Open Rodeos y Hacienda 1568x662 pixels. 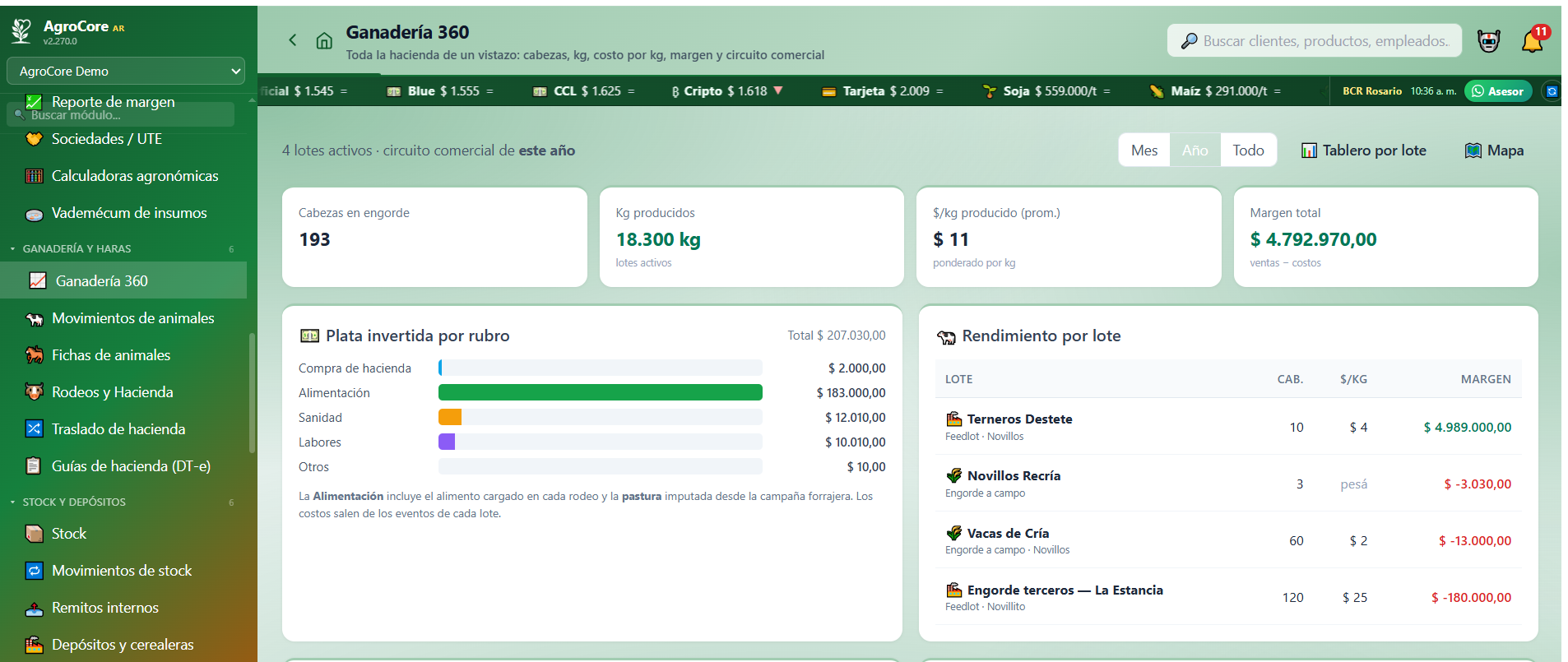(123, 392)
